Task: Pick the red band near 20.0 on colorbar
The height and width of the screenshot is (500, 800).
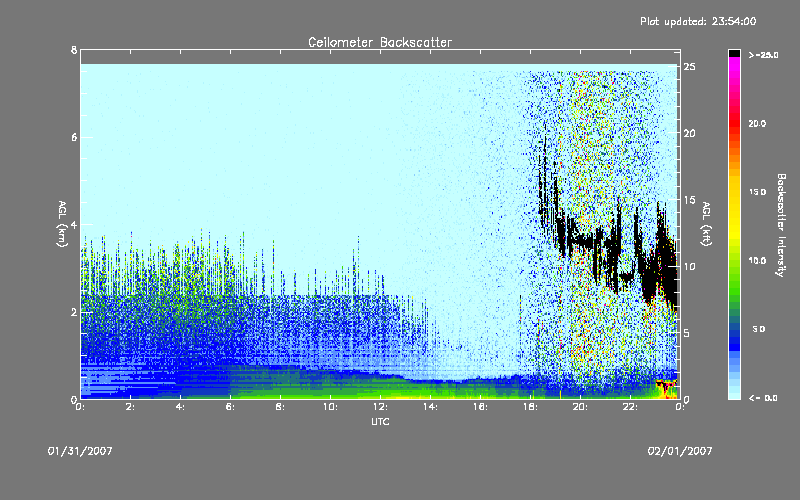Action: point(734,124)
